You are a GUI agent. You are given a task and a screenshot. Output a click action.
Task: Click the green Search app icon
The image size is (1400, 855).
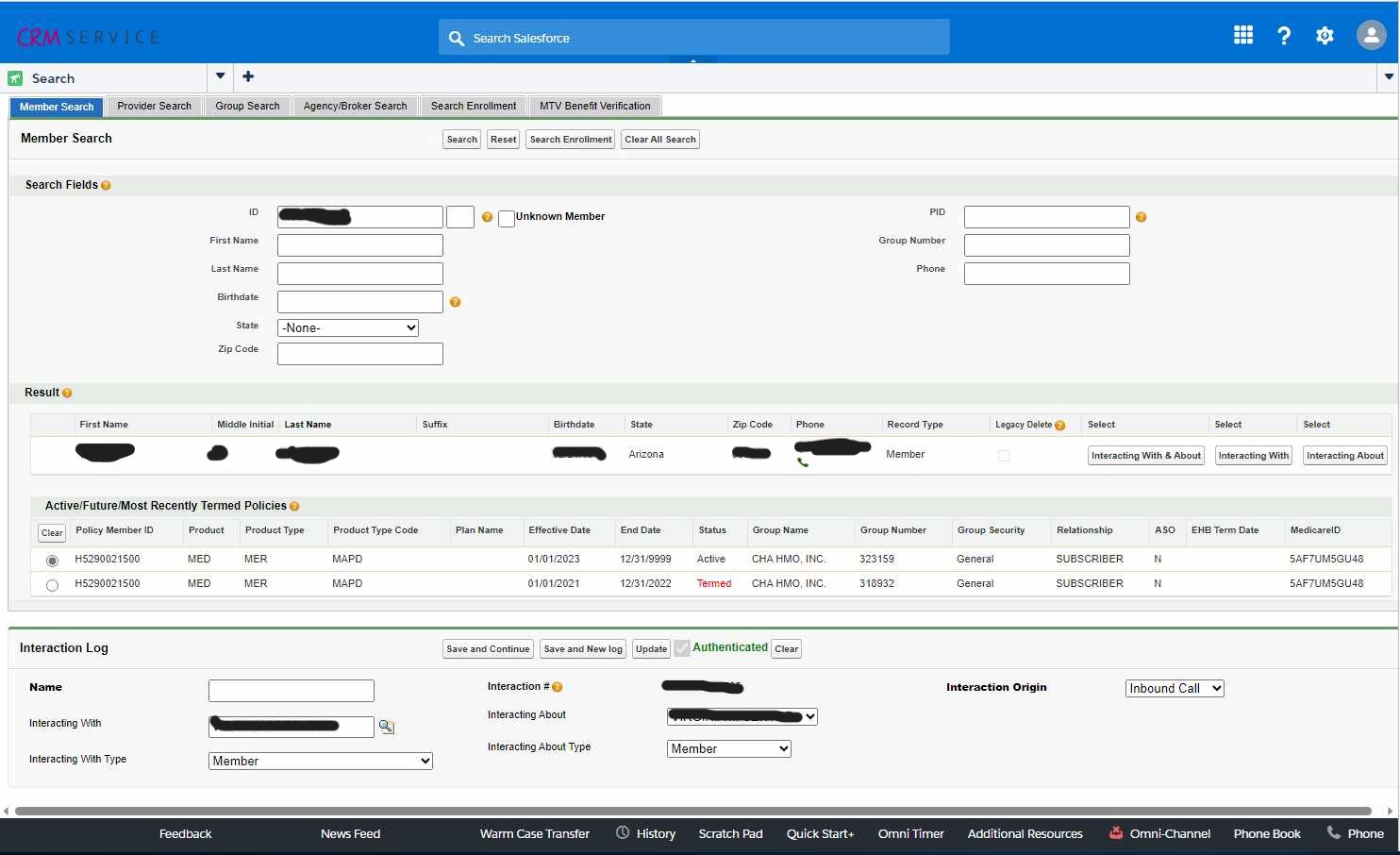coord(15,78)
